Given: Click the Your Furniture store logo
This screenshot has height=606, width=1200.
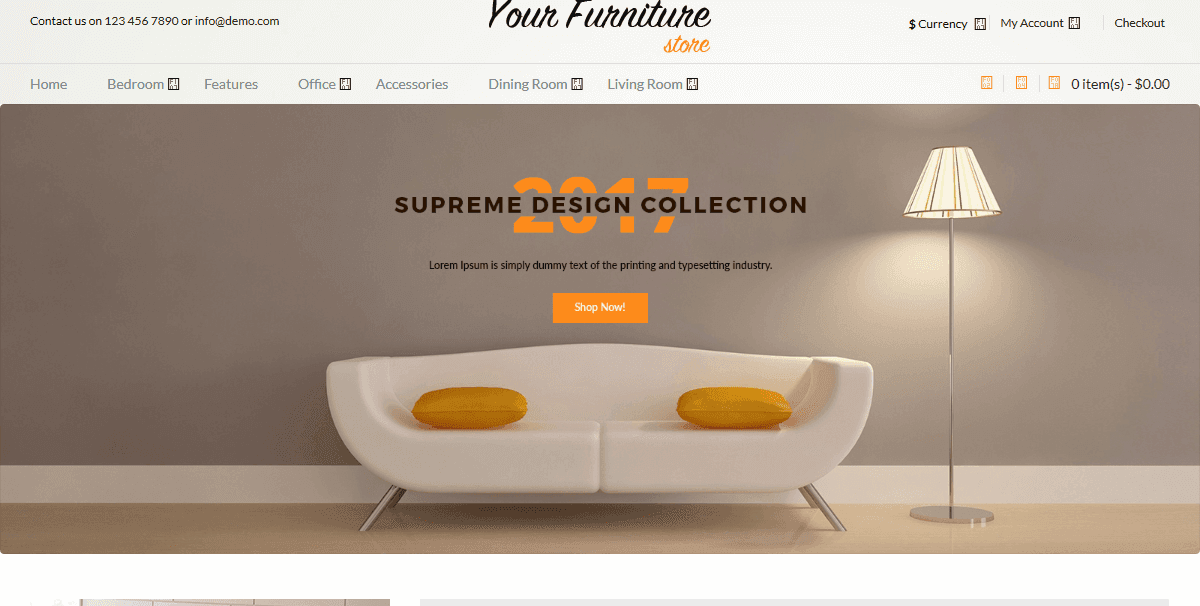Looking at the screenshot, I should (x=600, y=25).
